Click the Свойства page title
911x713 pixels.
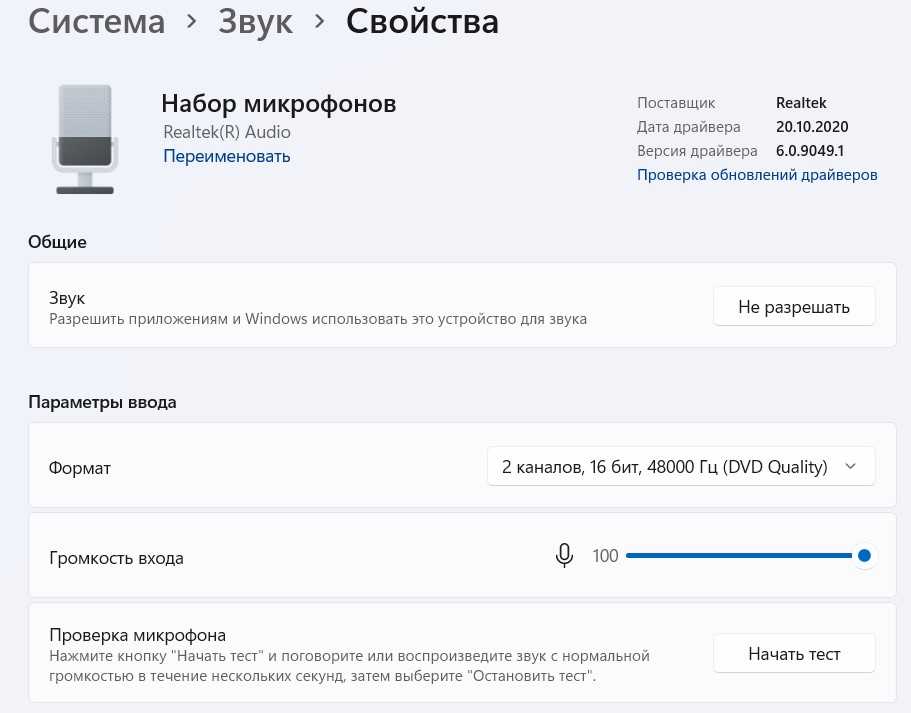[x=422, y=21]
